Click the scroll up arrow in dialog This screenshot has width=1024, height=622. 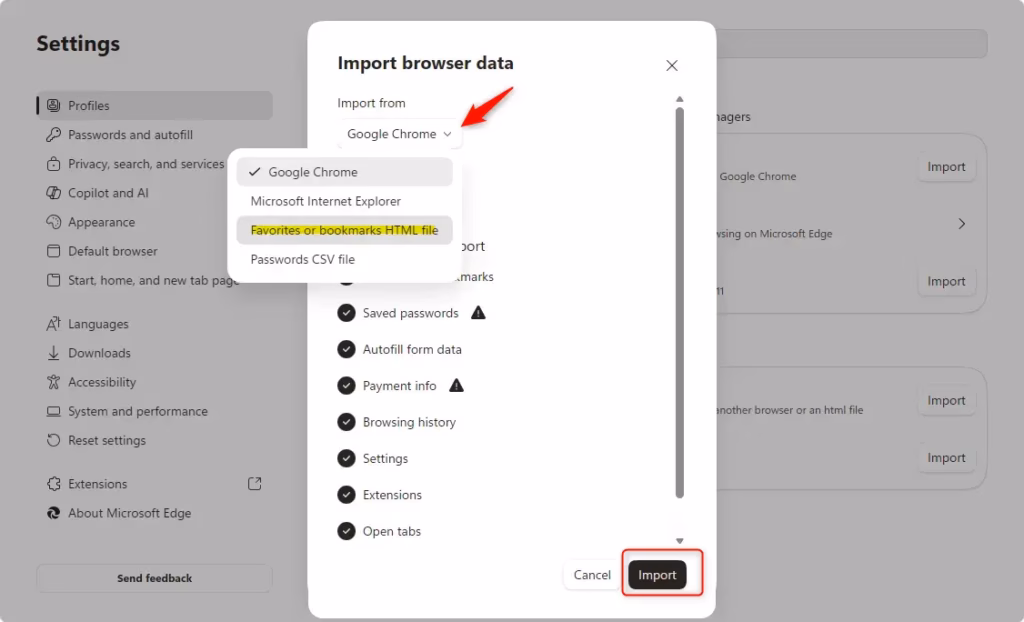click(x=680, y=99)
